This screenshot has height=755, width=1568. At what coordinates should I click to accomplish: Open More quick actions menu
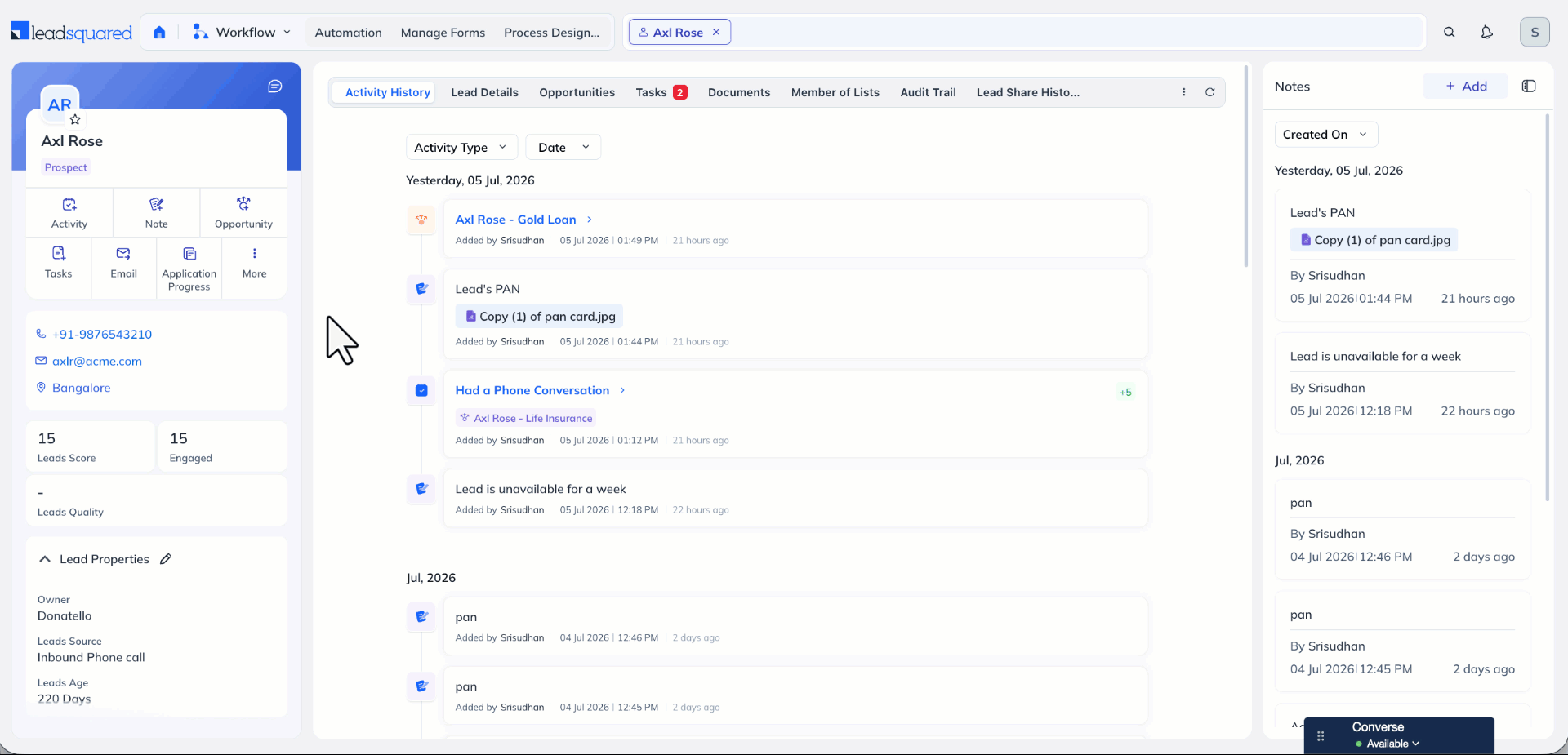254,263
